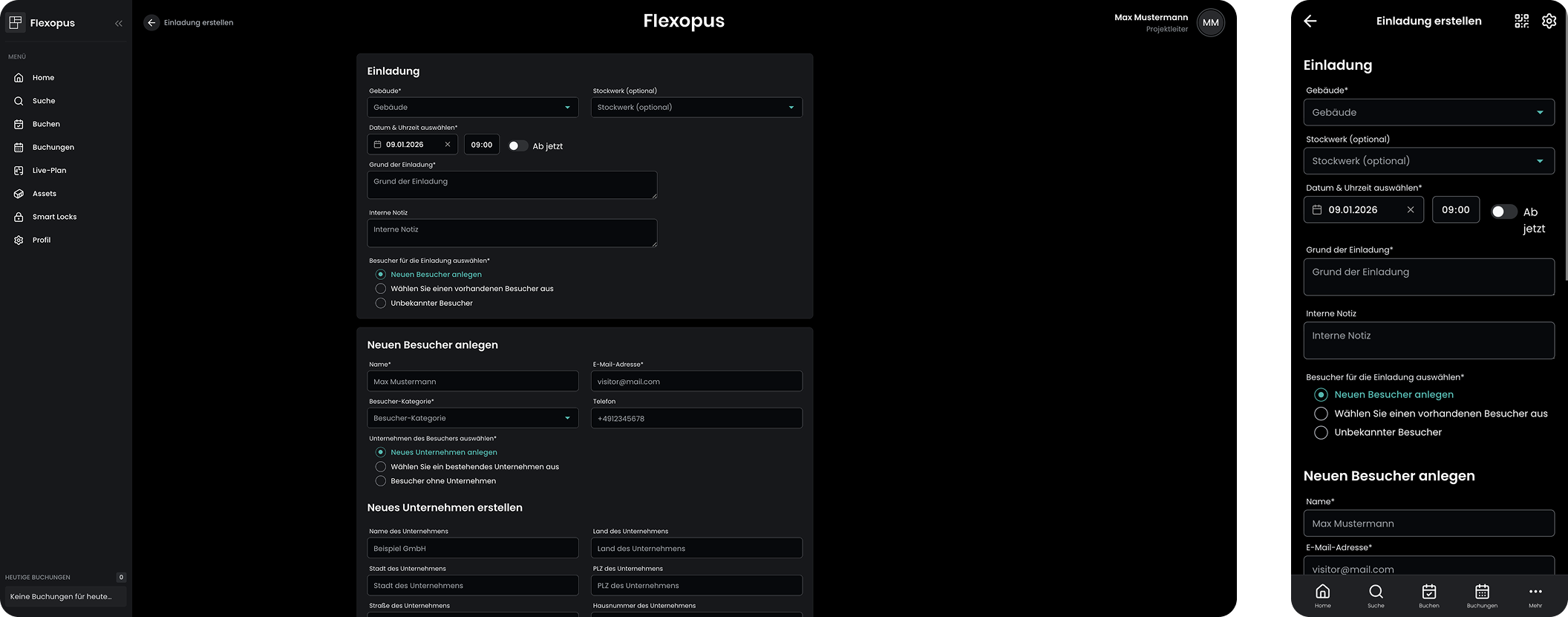Select 'Unbekannter Besucher' radio in desktop form
The width and height of the screenshot is (1568, 617).
point(381,303)
